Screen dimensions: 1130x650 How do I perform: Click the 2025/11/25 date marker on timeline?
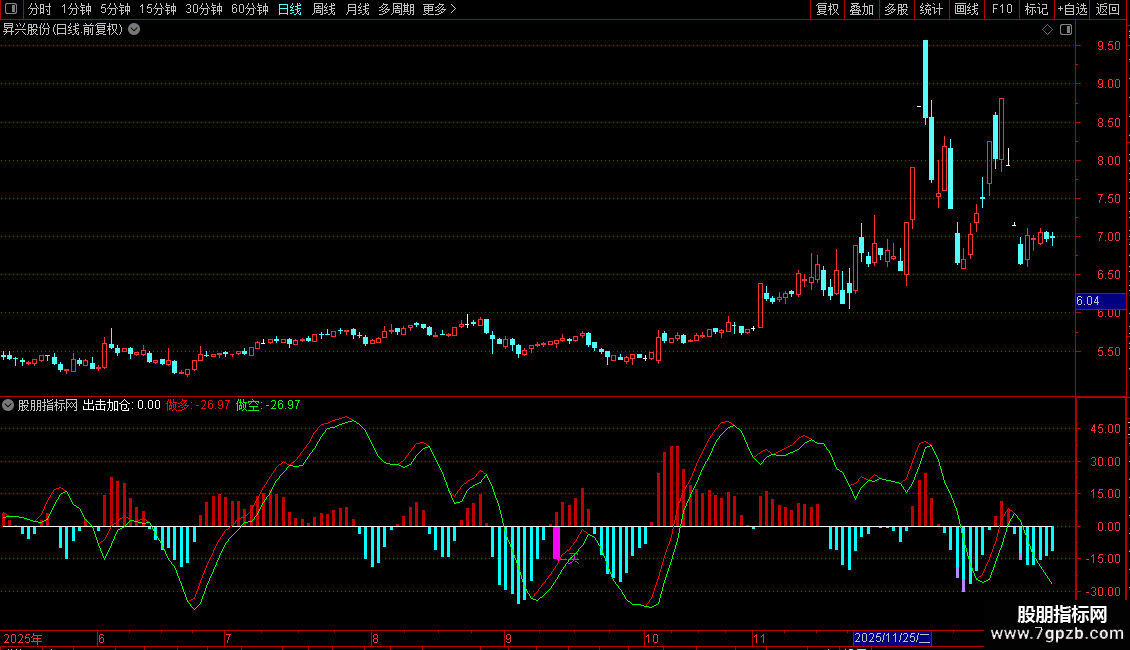[892, 638]
